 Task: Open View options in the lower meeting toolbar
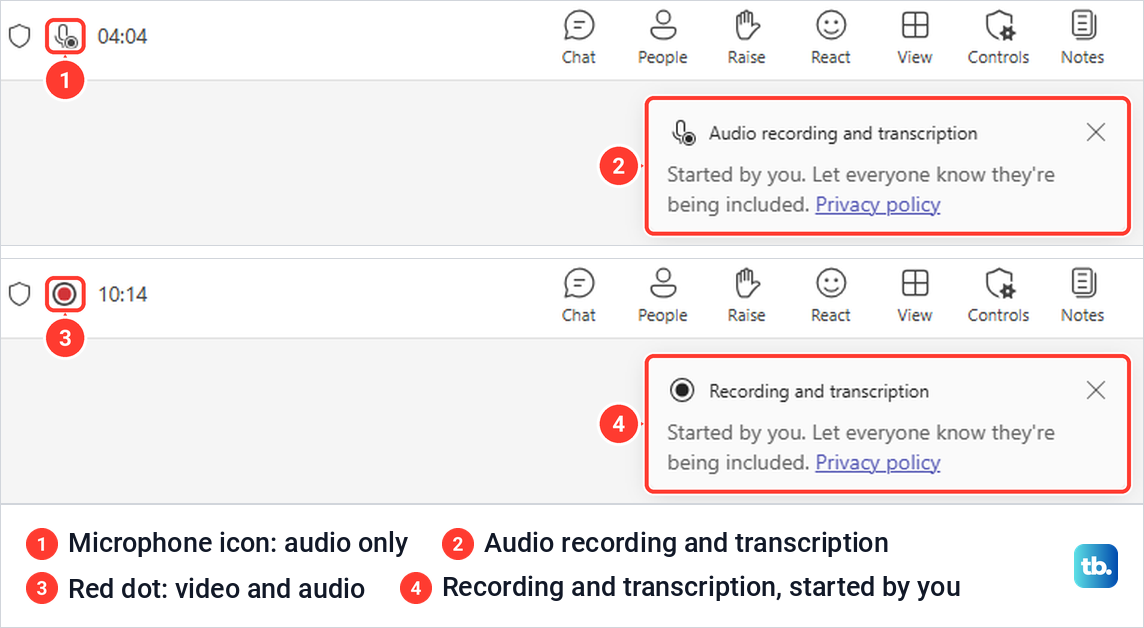[915, 296]
